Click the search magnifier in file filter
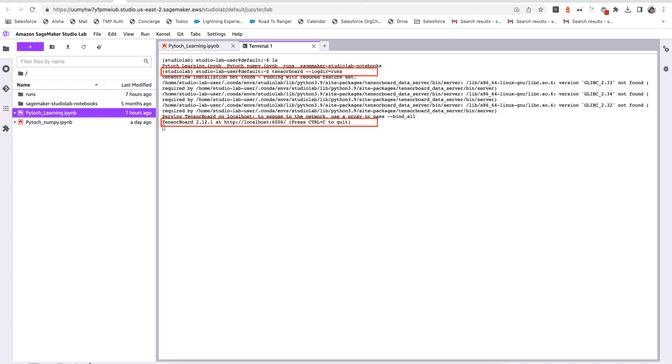The height and width of the screenshot is (364, 672). tap(146, 61)
